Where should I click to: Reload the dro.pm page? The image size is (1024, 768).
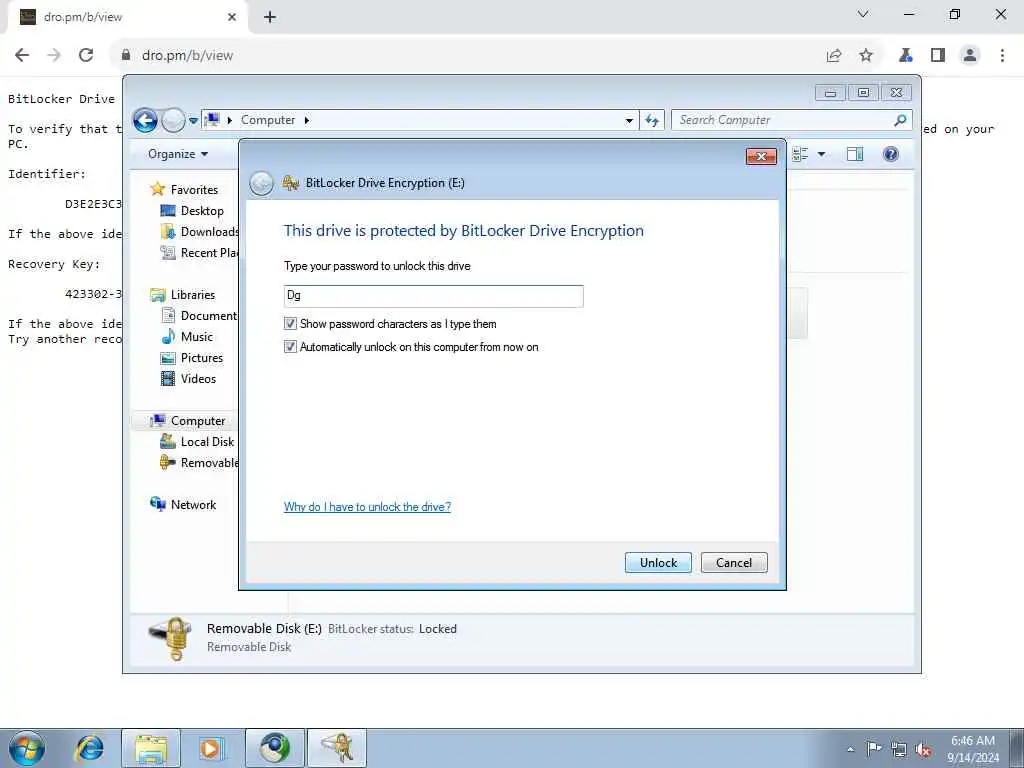[86, 55]
